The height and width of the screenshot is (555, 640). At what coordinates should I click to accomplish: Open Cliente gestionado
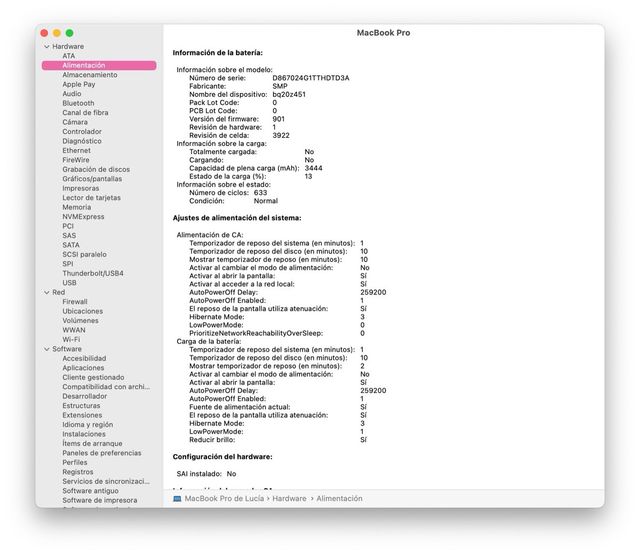[x=93, y=377]
